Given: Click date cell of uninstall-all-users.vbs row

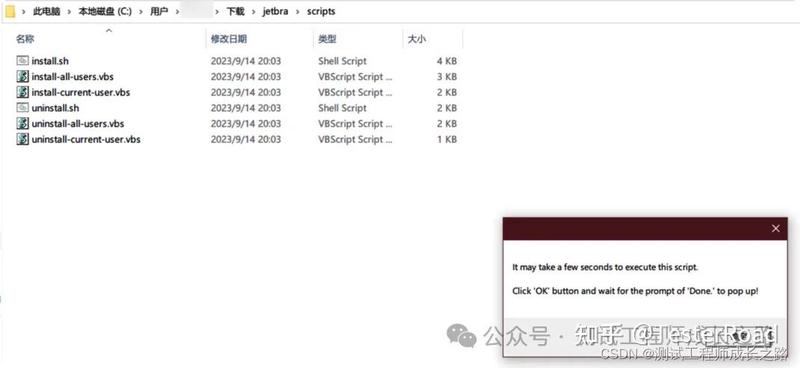Looking at the screenshot, I should [x=245, y=124].
